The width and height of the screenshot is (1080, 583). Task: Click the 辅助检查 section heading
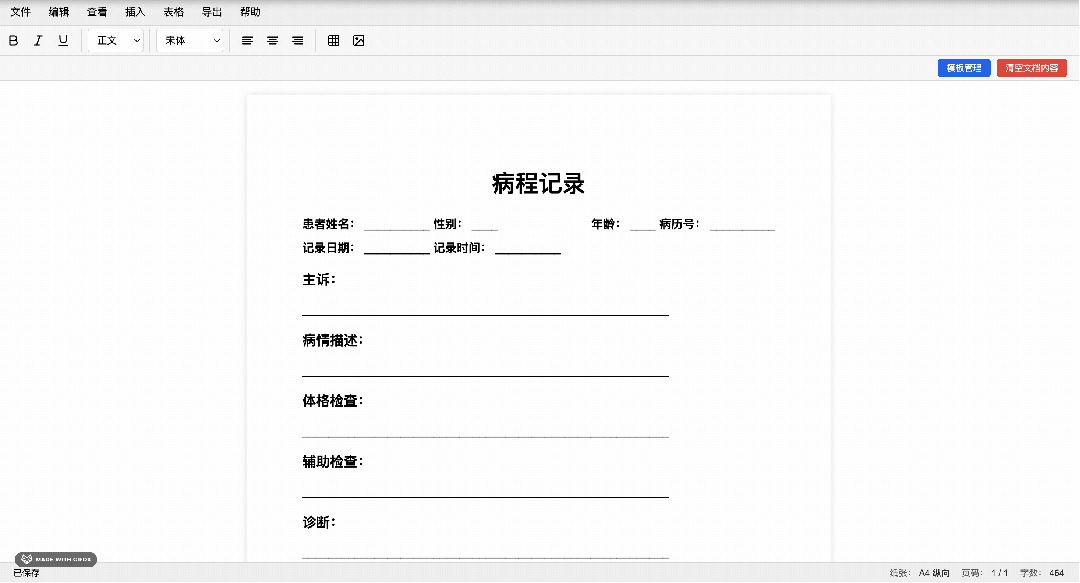pyautogui.click(x=332, y=462)
